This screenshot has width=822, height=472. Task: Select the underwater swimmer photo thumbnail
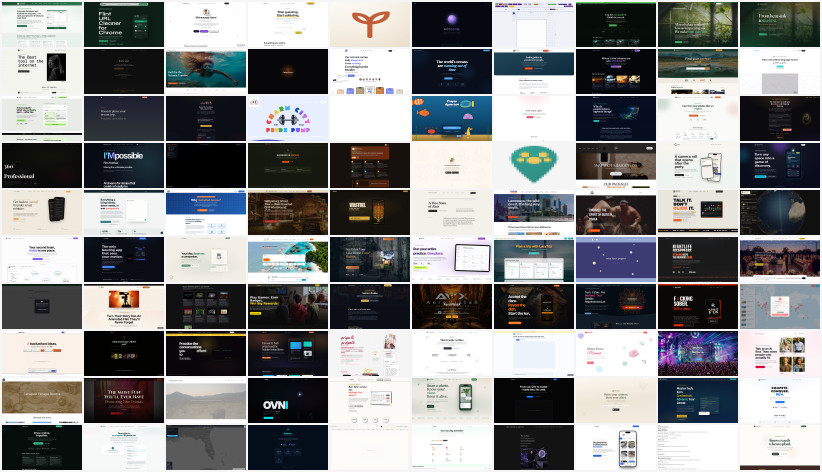click(206, 71)
